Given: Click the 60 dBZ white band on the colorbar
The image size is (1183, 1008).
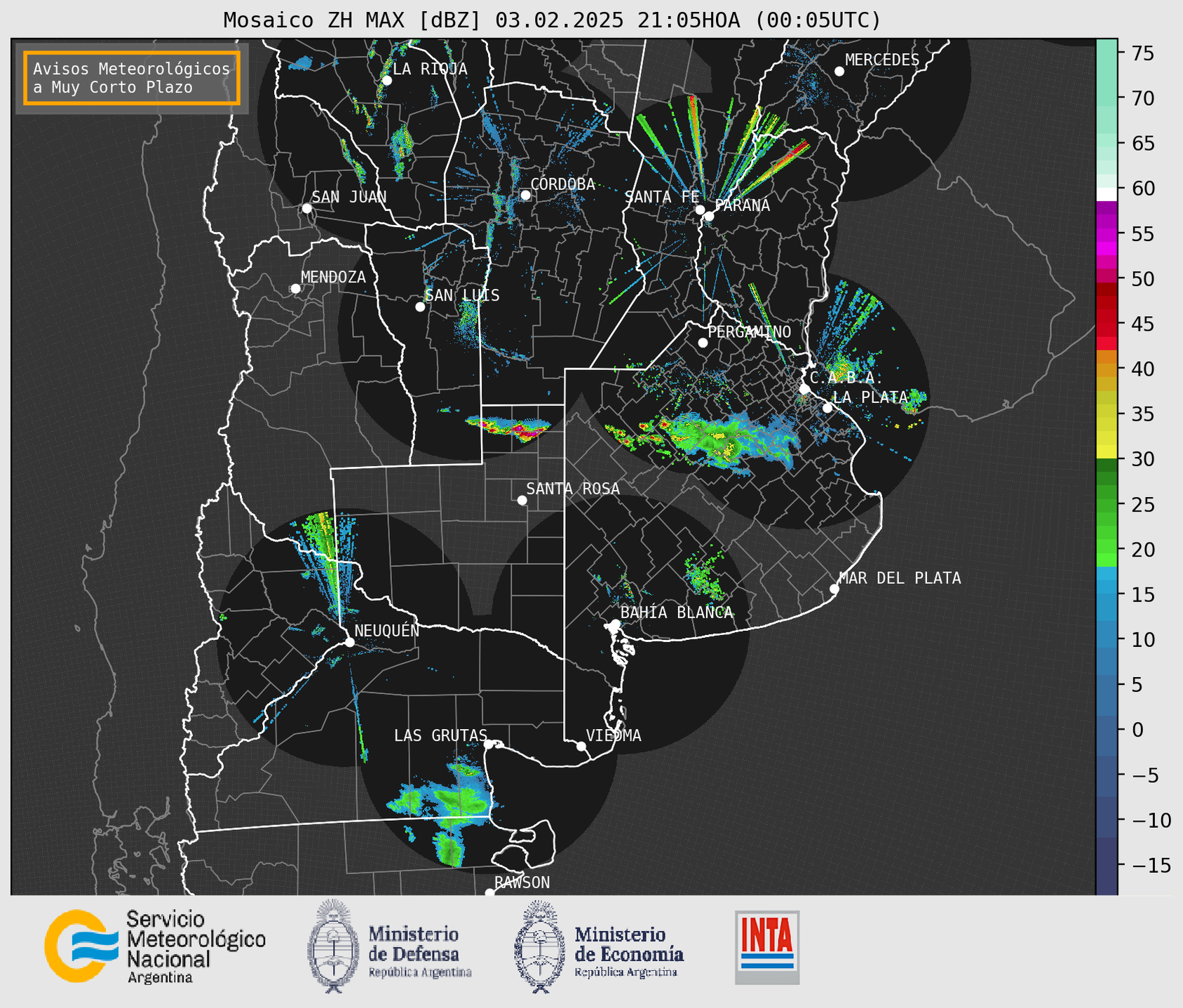Looking at the screenshot, I should click(x=1107, y=194).
